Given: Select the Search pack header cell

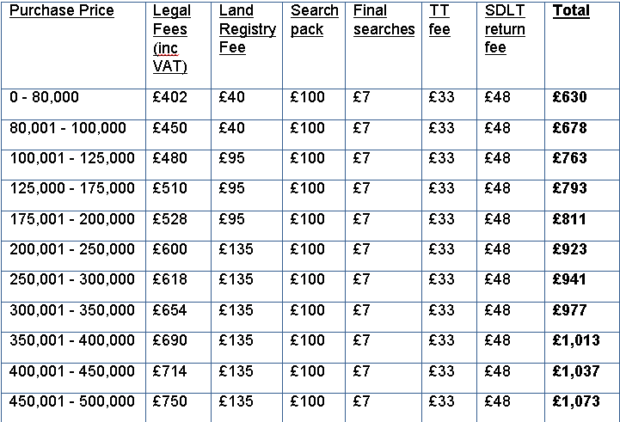Looking at the screenshot, I should pyautogui.click(x=314, y=20).
